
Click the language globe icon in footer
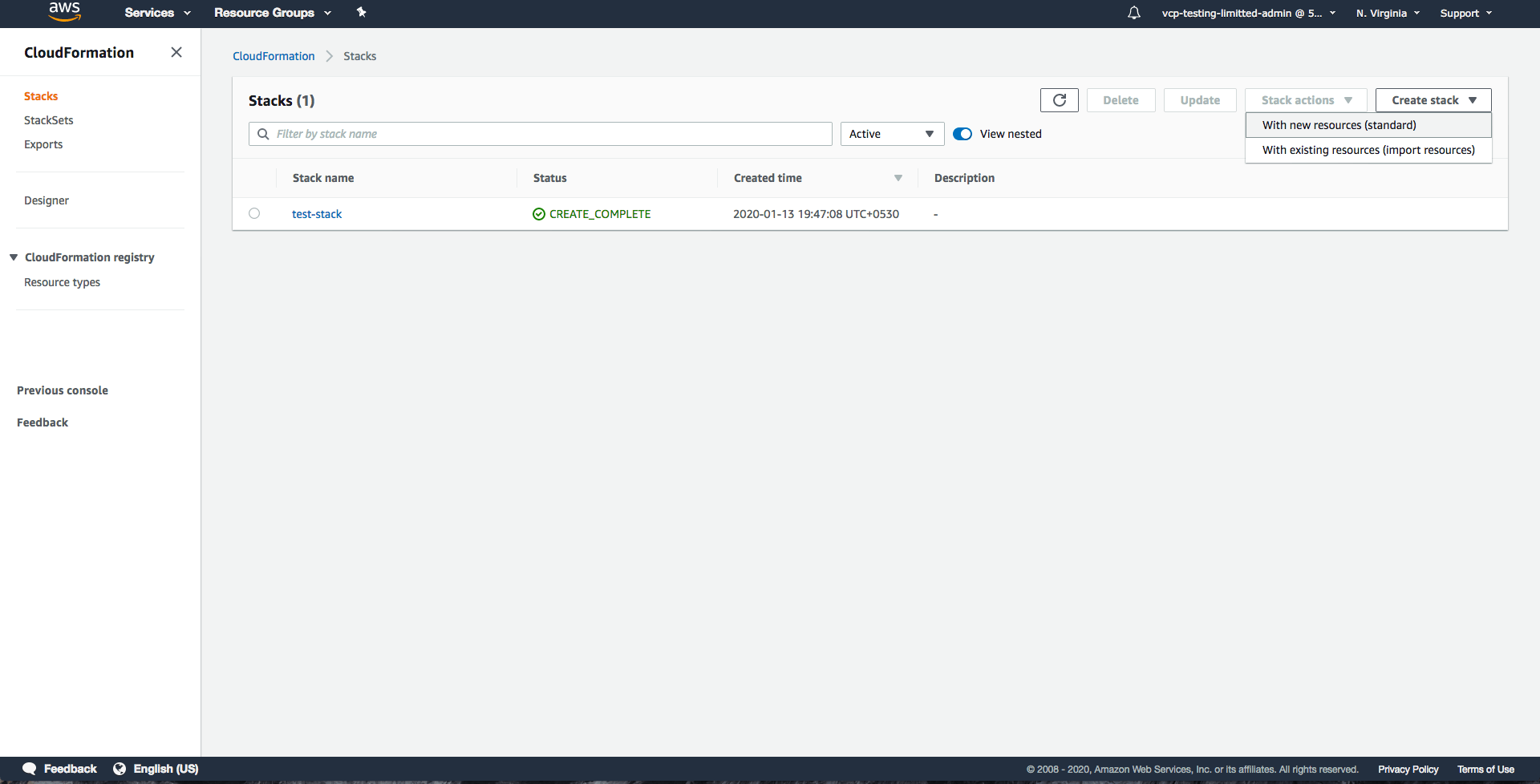click(x=120, y=769)
